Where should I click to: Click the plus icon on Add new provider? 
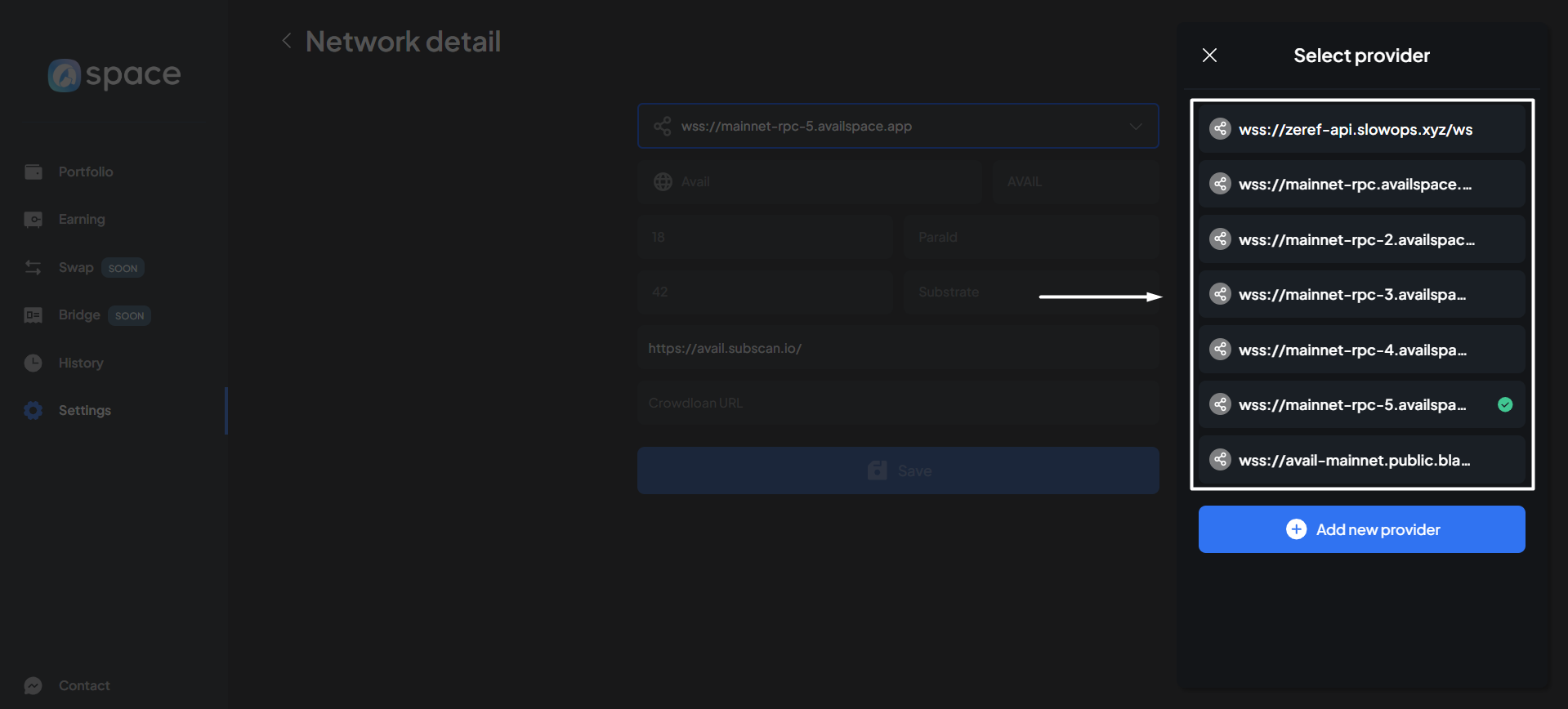click(x=1296, y=529)
